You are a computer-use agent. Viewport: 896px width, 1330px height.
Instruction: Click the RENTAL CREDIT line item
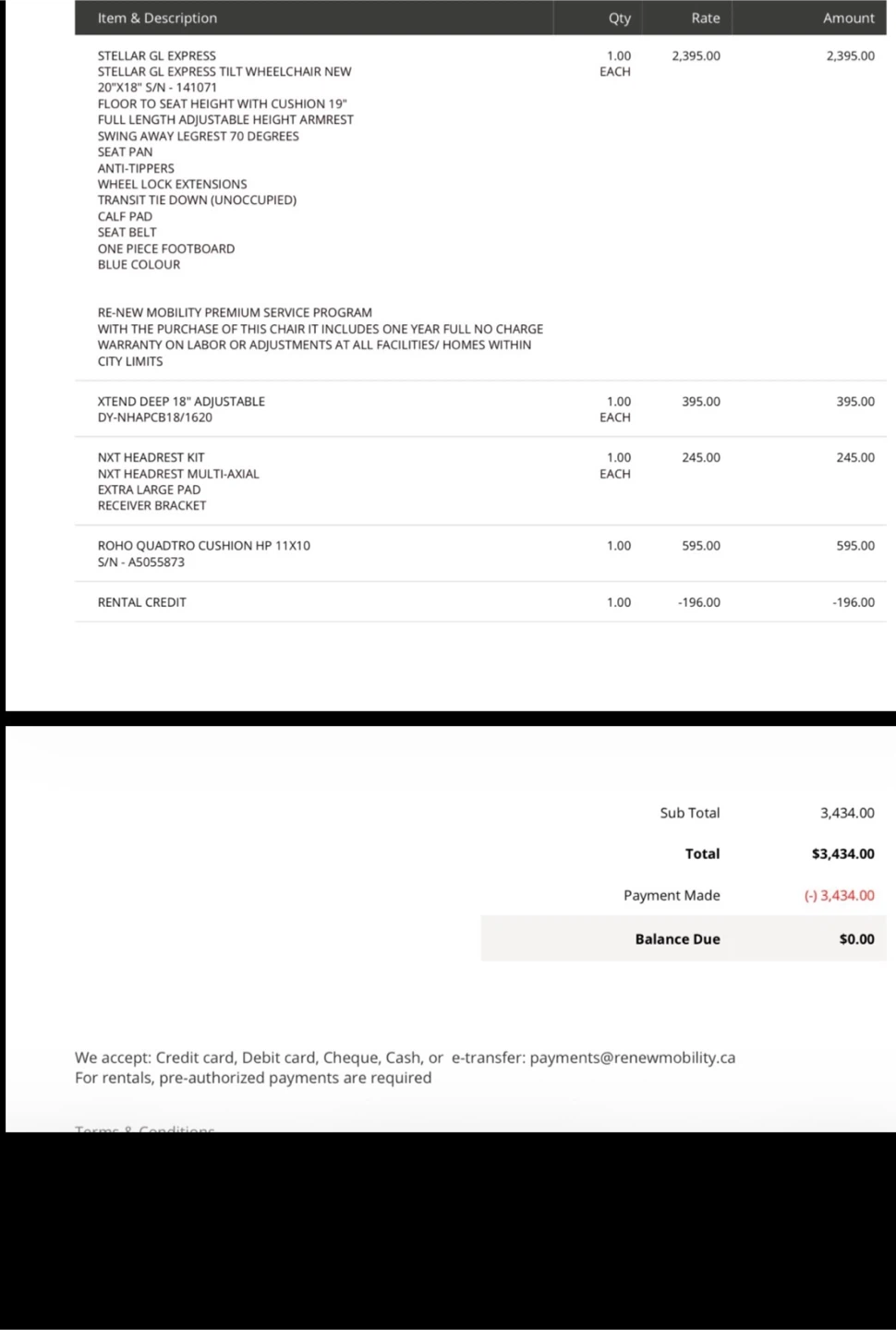tap(142, 602)
